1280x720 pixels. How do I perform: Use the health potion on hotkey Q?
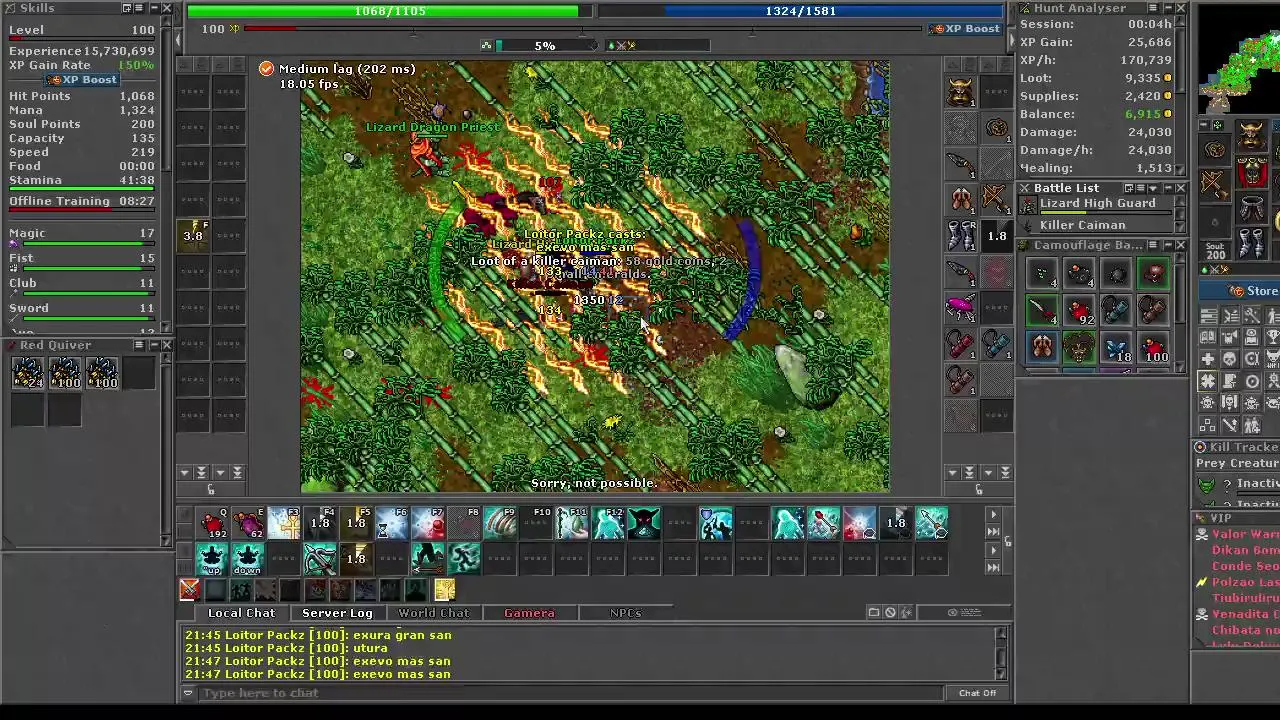pos(212,522)
